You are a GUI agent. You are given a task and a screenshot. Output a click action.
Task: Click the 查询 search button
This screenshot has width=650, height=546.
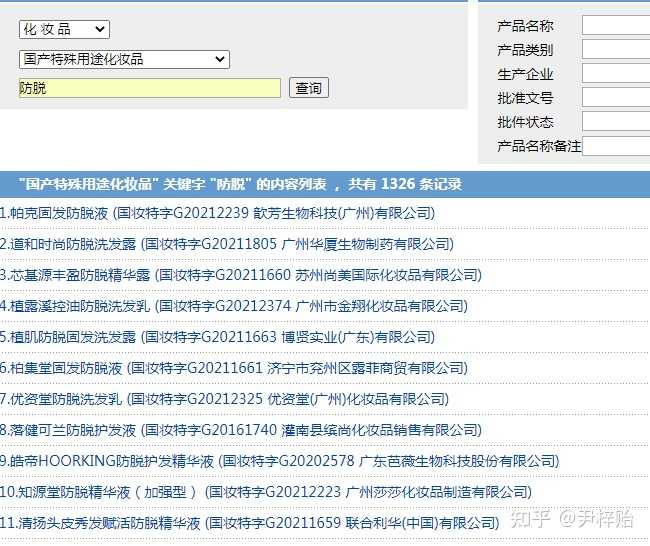(x=308, y=88)
